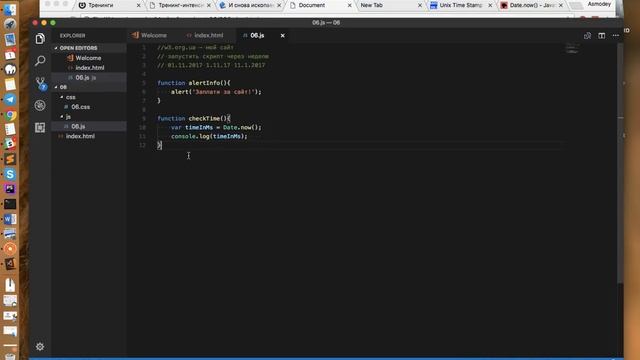This screenshot has height=360, width=640.
Task: Click the 'function checkTime(){' code line
Action: (x=194, y=118)
